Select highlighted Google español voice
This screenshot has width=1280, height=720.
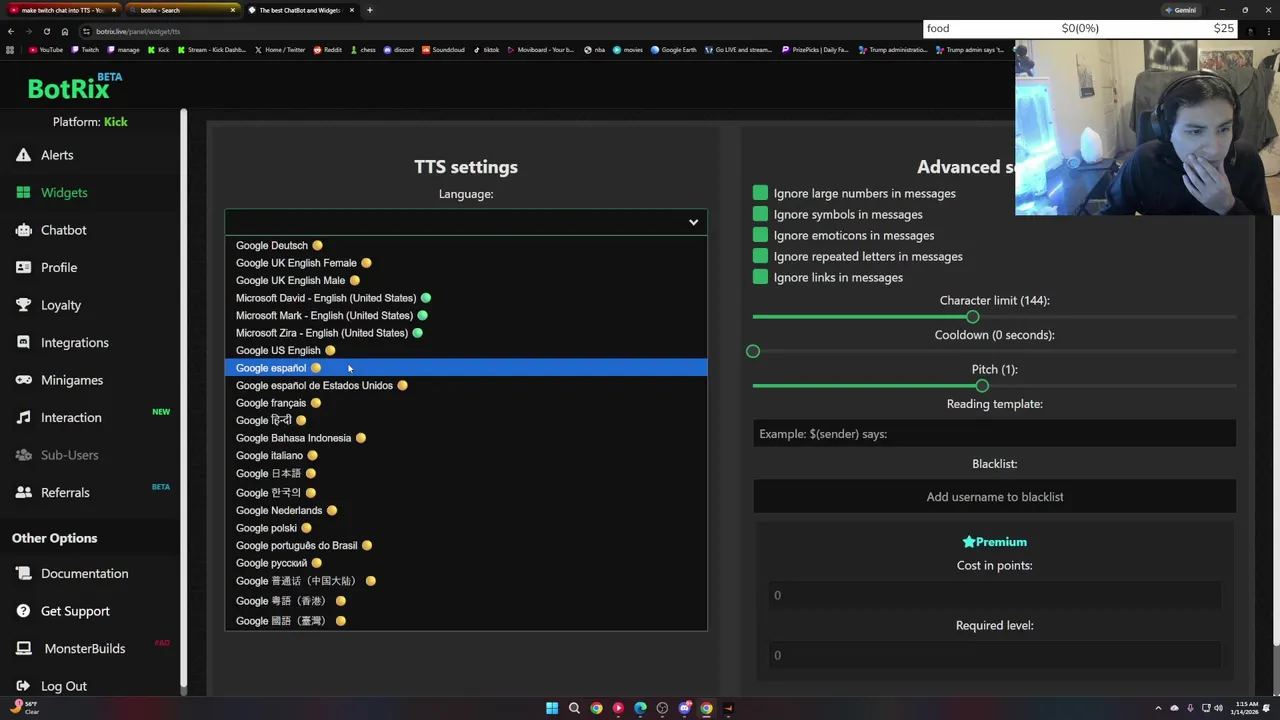pos(466,368)
